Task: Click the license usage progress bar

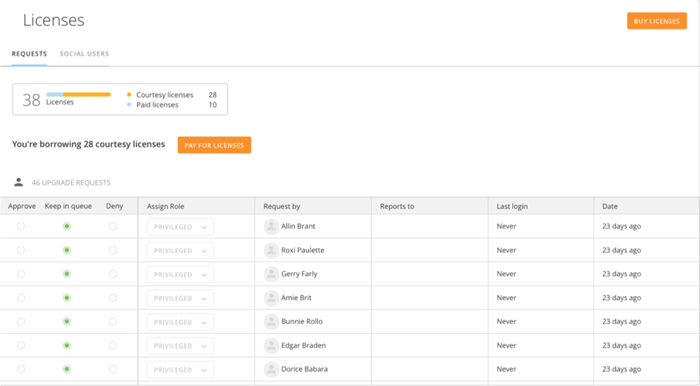Action: (x=79, y=94)
